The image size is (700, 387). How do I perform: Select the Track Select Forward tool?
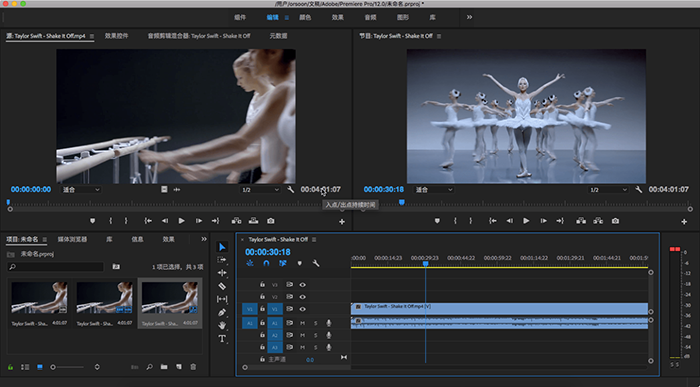click(x=222, y=260)
